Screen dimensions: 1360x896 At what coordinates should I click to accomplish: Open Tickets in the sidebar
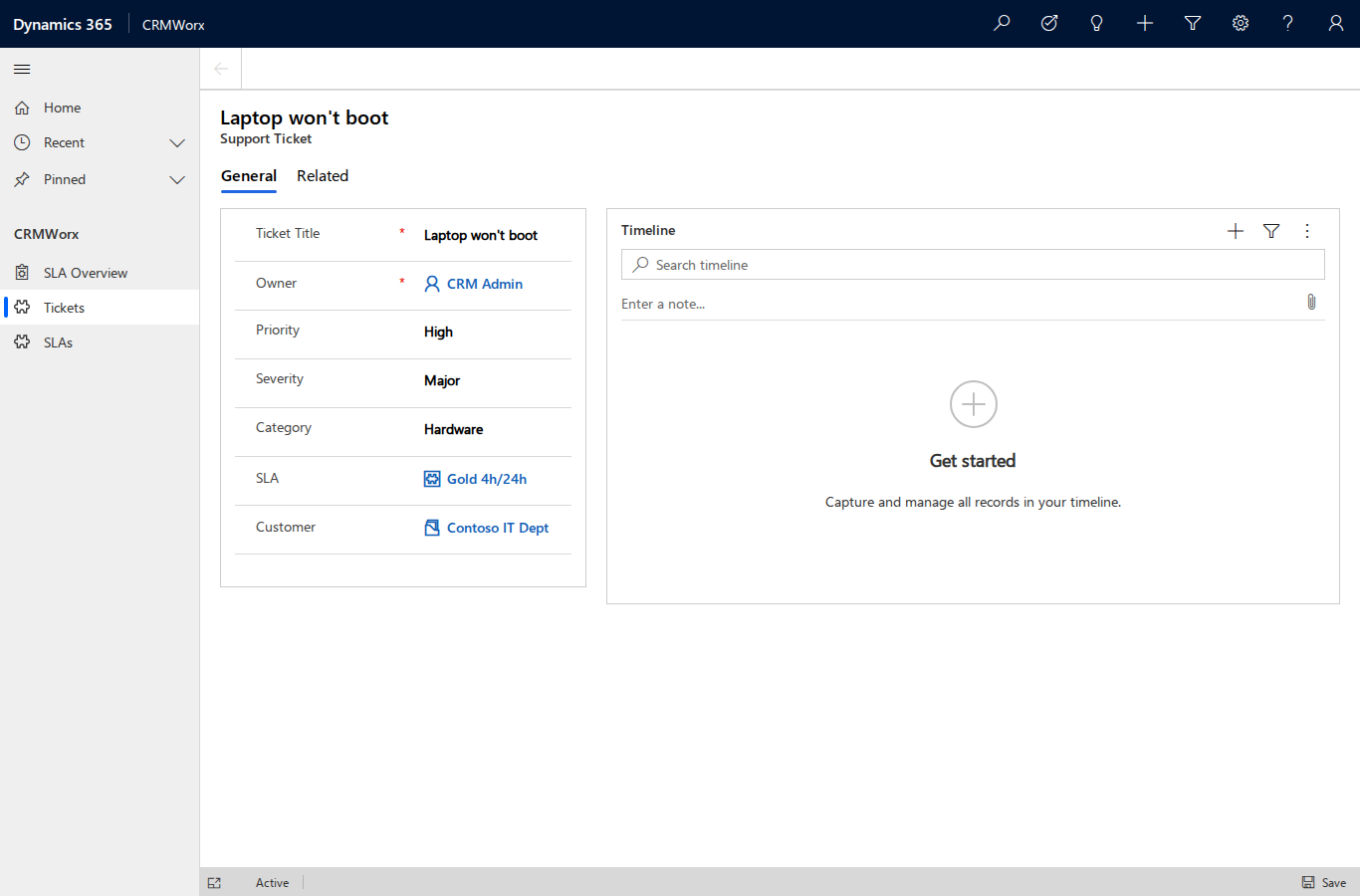pyautogui.click(x=100, y=308)
